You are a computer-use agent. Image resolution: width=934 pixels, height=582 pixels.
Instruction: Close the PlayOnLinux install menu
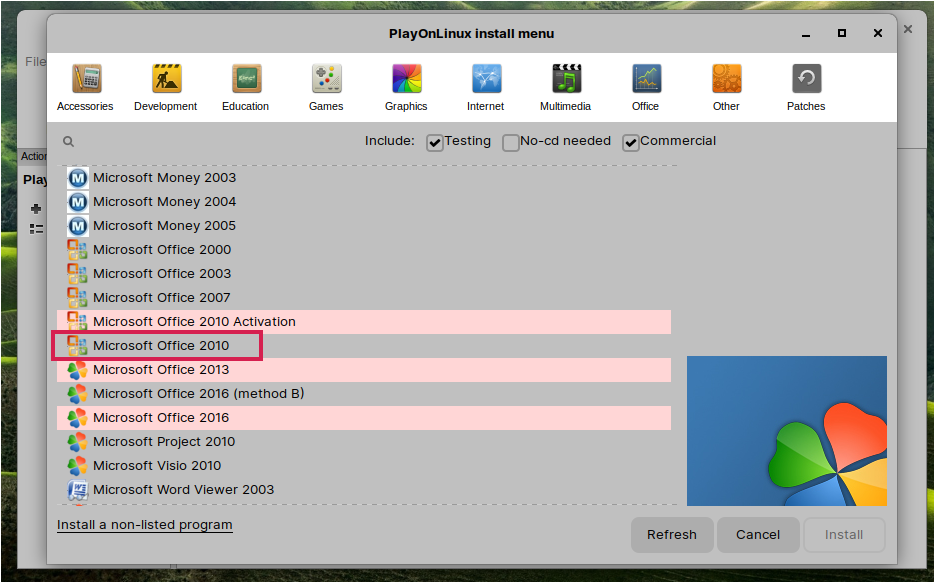(877, 33)
